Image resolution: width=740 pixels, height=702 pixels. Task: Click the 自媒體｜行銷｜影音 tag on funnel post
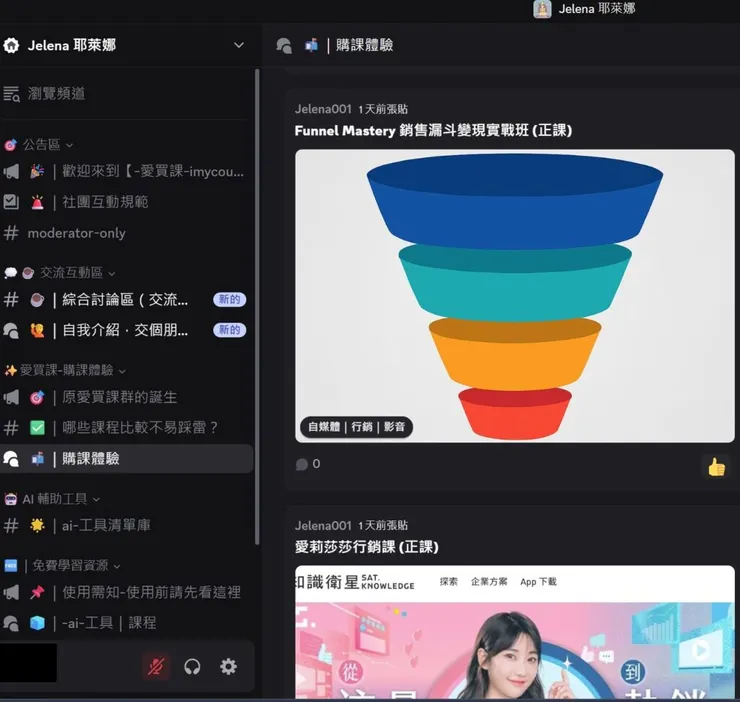click(357, 427)
